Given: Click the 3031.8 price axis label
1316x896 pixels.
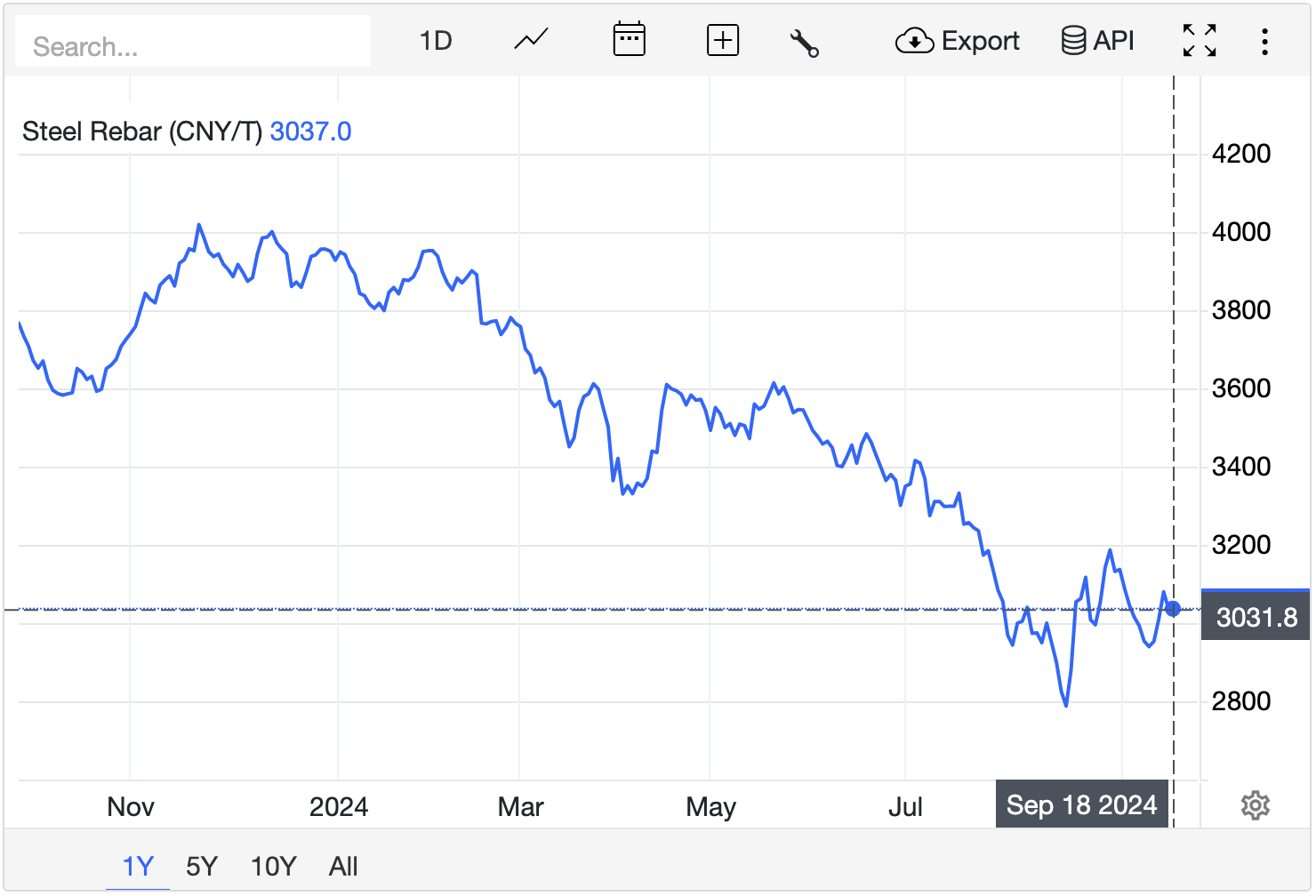Looking at the screenshot, I should 1256,617.
